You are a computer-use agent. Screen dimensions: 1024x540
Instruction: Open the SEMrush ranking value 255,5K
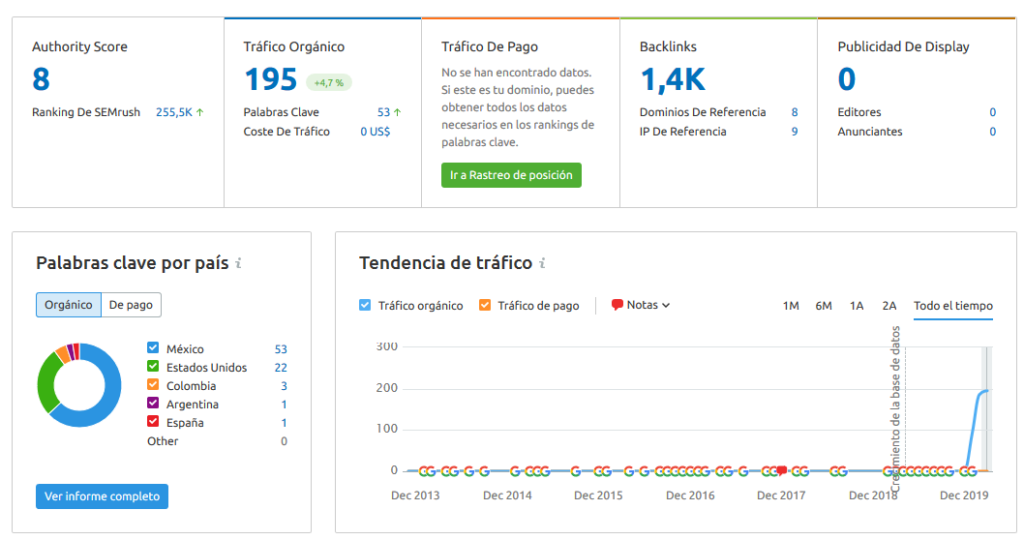tap(174, 112)
